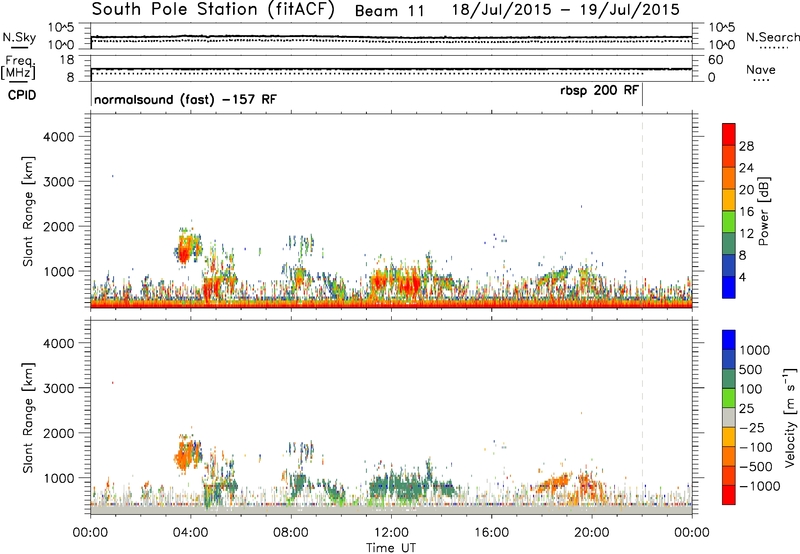Click the yellow segment of Power colorbar

pyautogui.click(x=729, y=199)
